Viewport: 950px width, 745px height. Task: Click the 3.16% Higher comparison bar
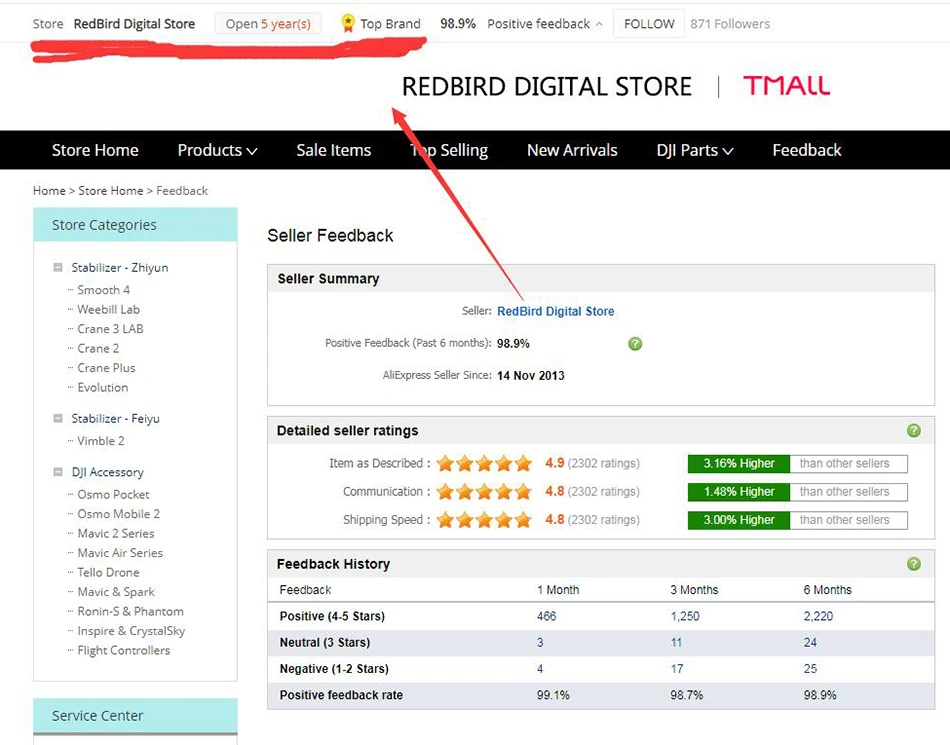[797, 464]
